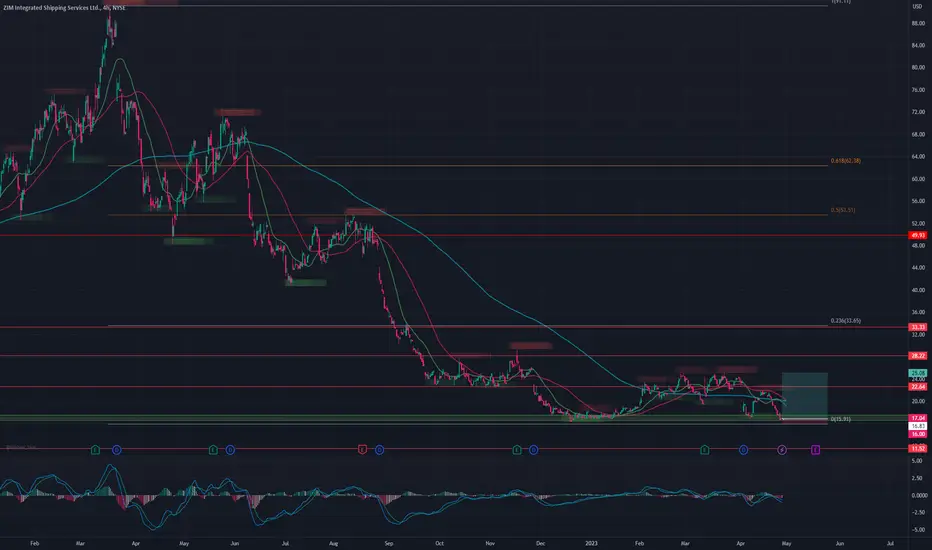This screenshot has height=550, width=932.
Task: Select the red 22.64 price line label
Action: pos(918,386)
